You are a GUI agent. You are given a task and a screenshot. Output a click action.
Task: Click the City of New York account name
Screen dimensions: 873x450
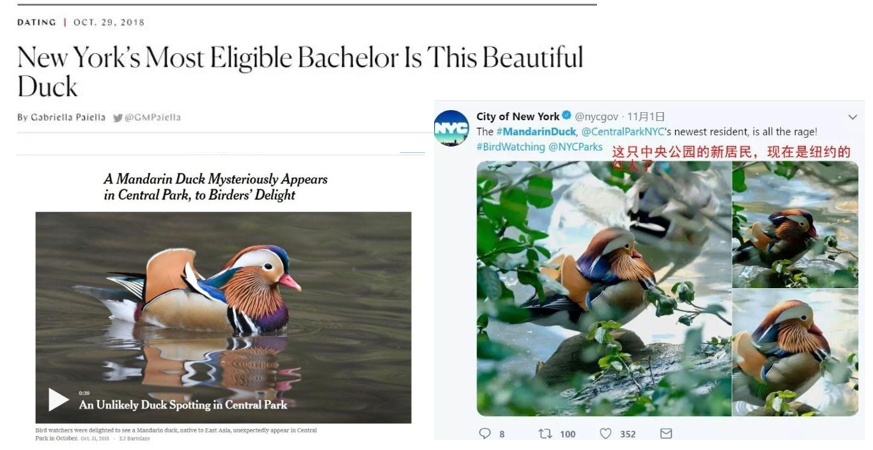click(x=518, y=116)
